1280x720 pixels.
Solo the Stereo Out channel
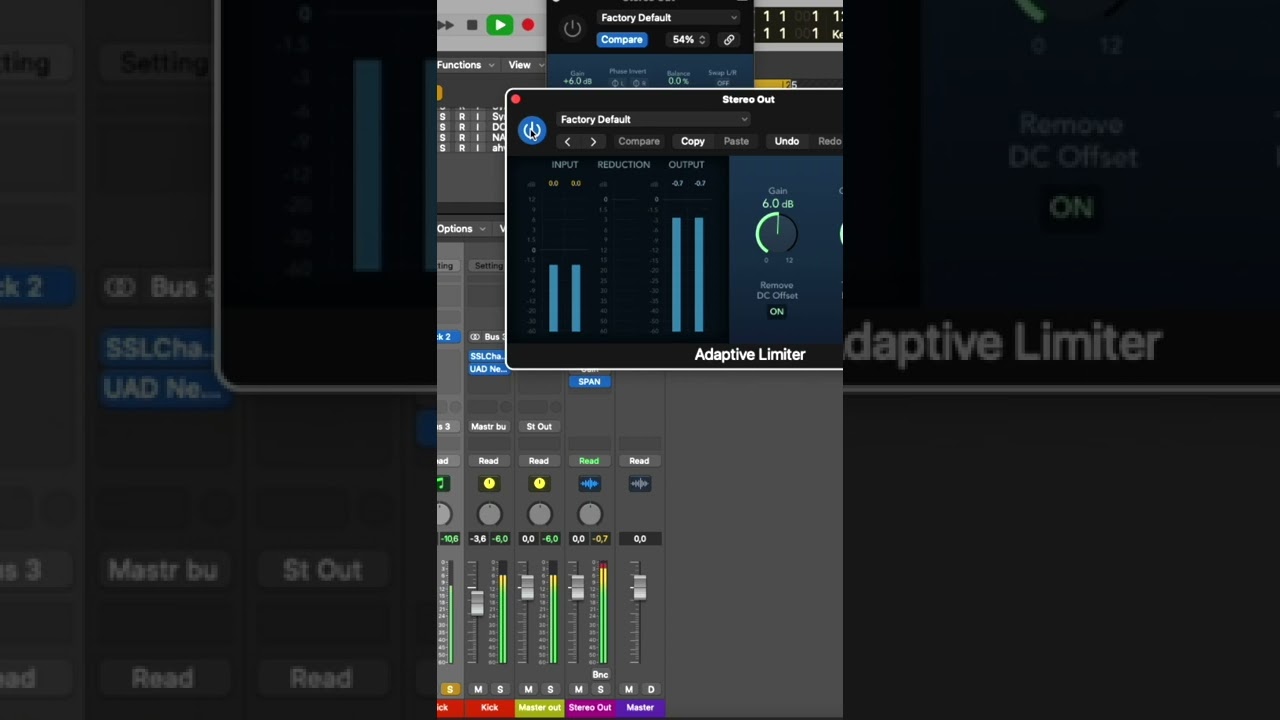[600, 690]
